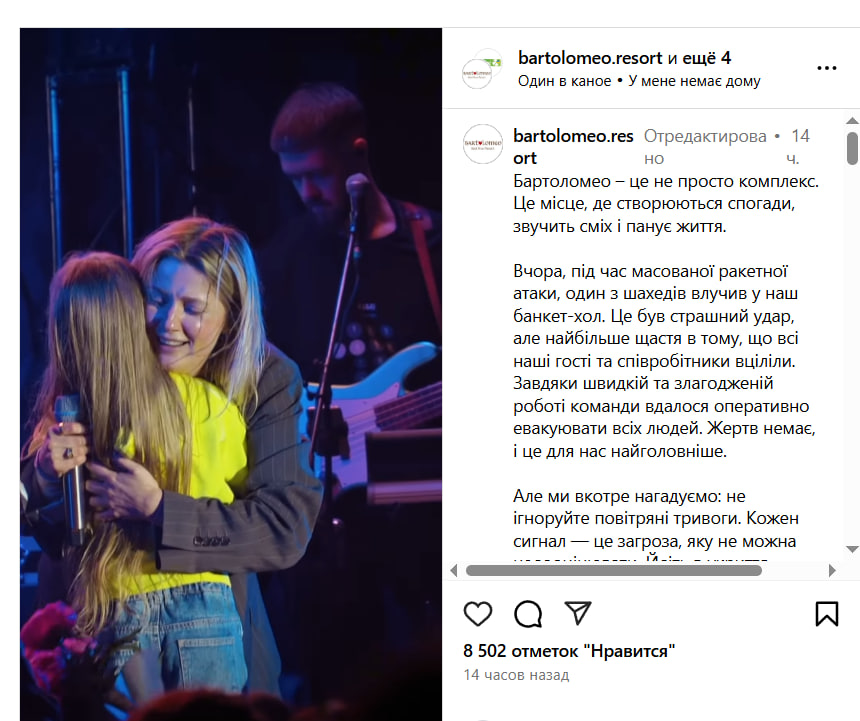
Task: Share the post via paper plane icon
Action: click(x=578, y=613)
